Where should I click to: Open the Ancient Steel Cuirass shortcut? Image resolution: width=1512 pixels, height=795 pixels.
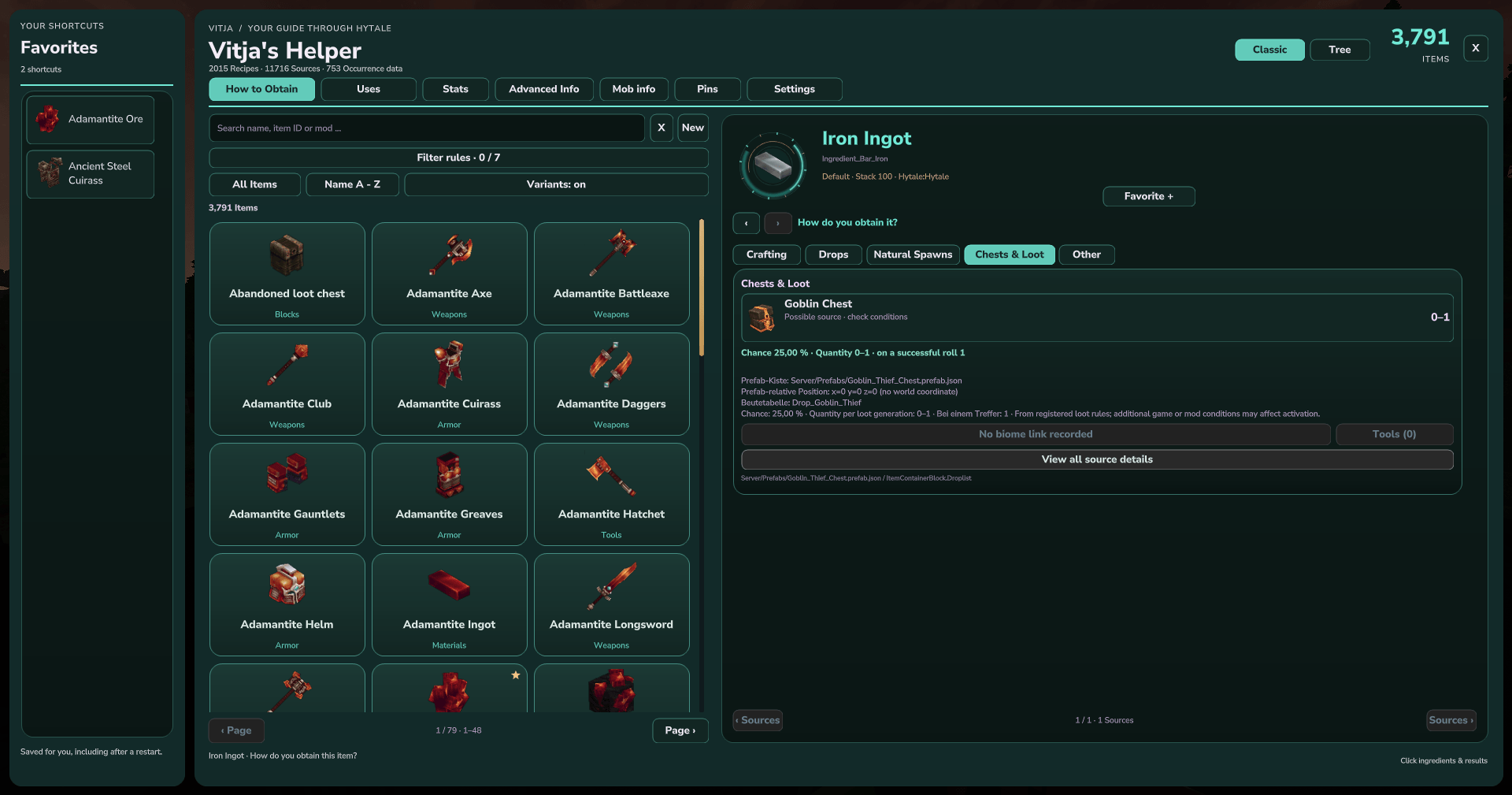[90, 174]
